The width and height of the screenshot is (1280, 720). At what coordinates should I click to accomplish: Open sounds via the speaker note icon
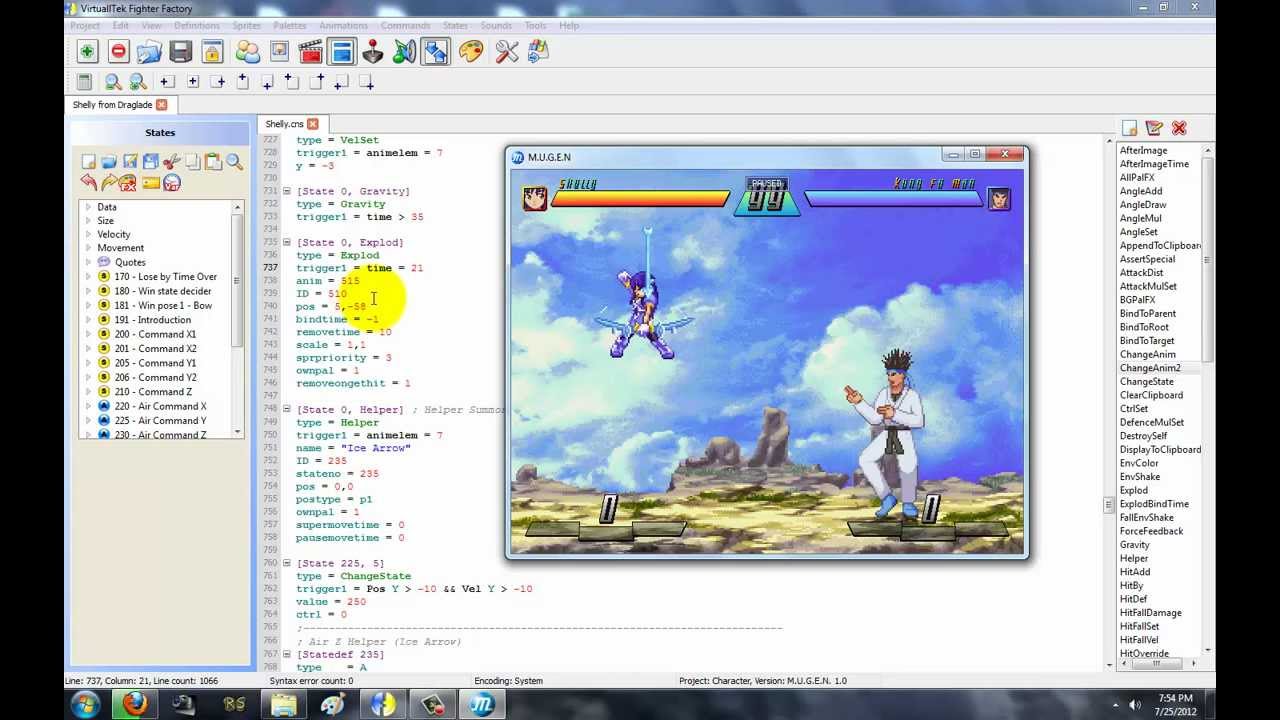click(404, 51)
